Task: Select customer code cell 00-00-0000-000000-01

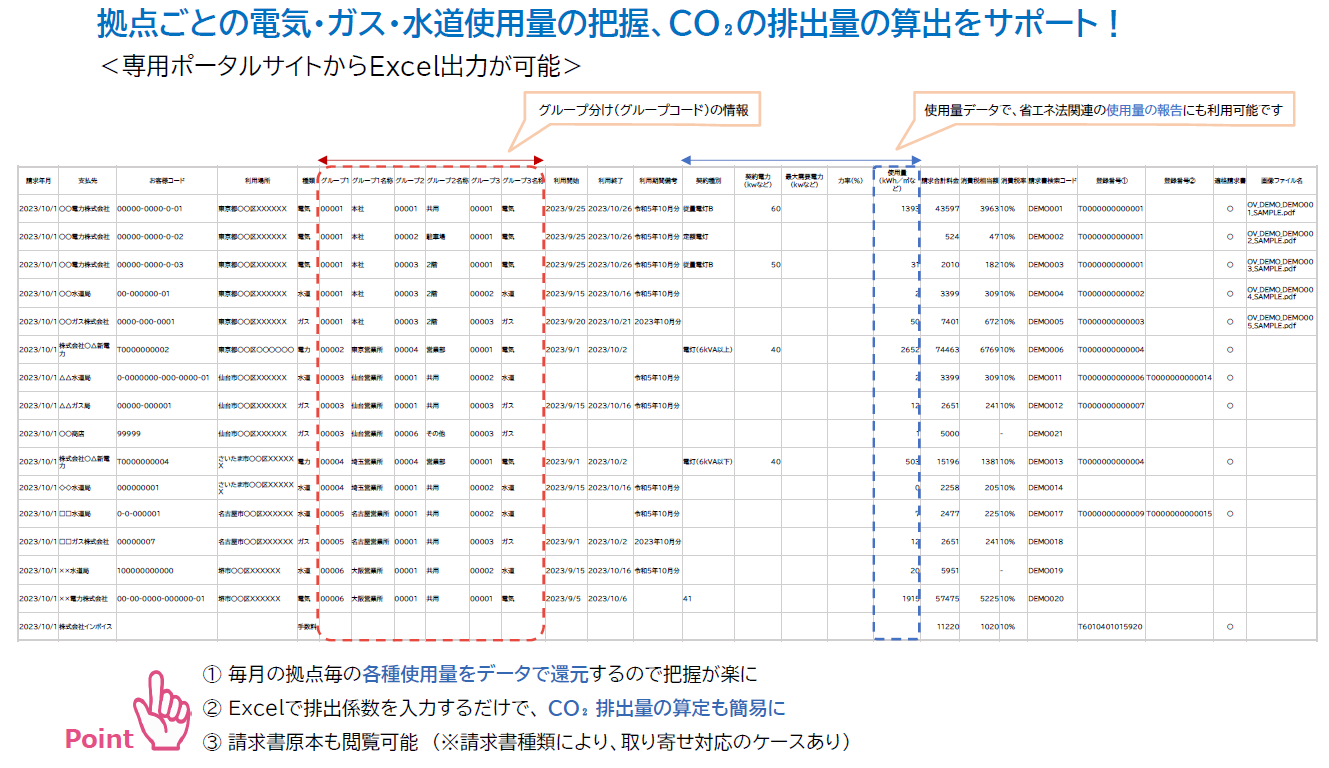Action: [161, 599]
